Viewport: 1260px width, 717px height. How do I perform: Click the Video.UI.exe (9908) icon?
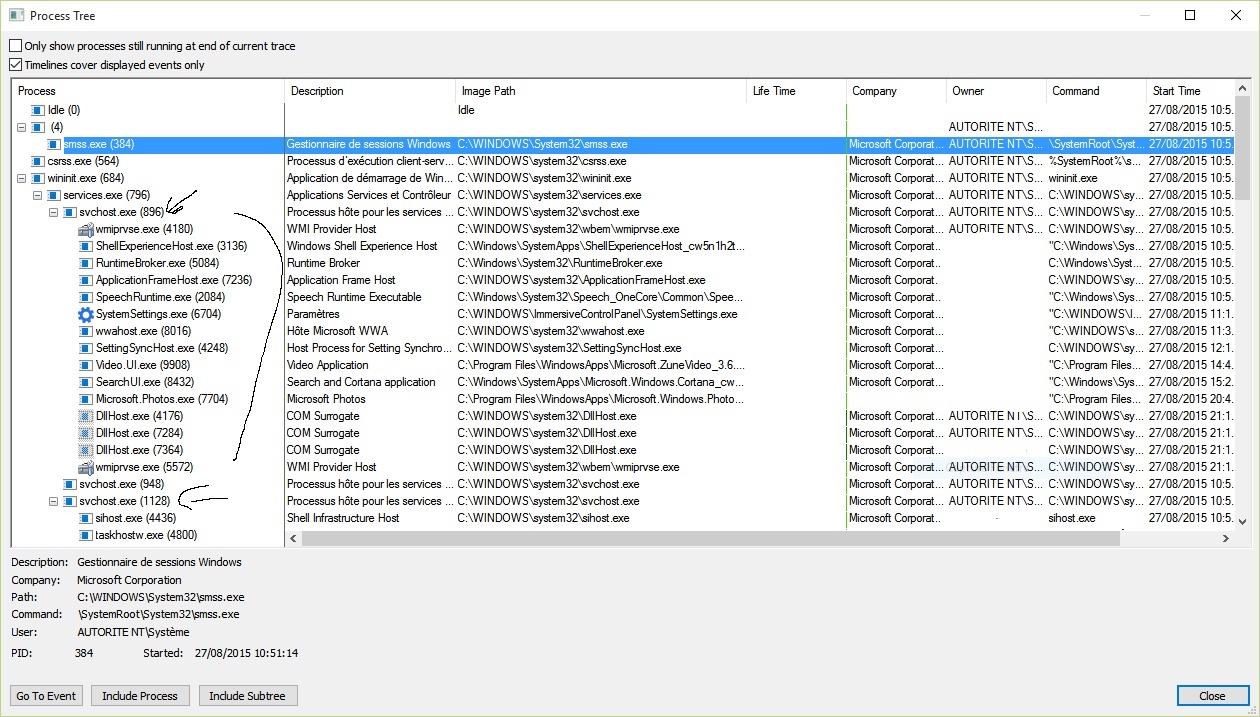point(86,365)
